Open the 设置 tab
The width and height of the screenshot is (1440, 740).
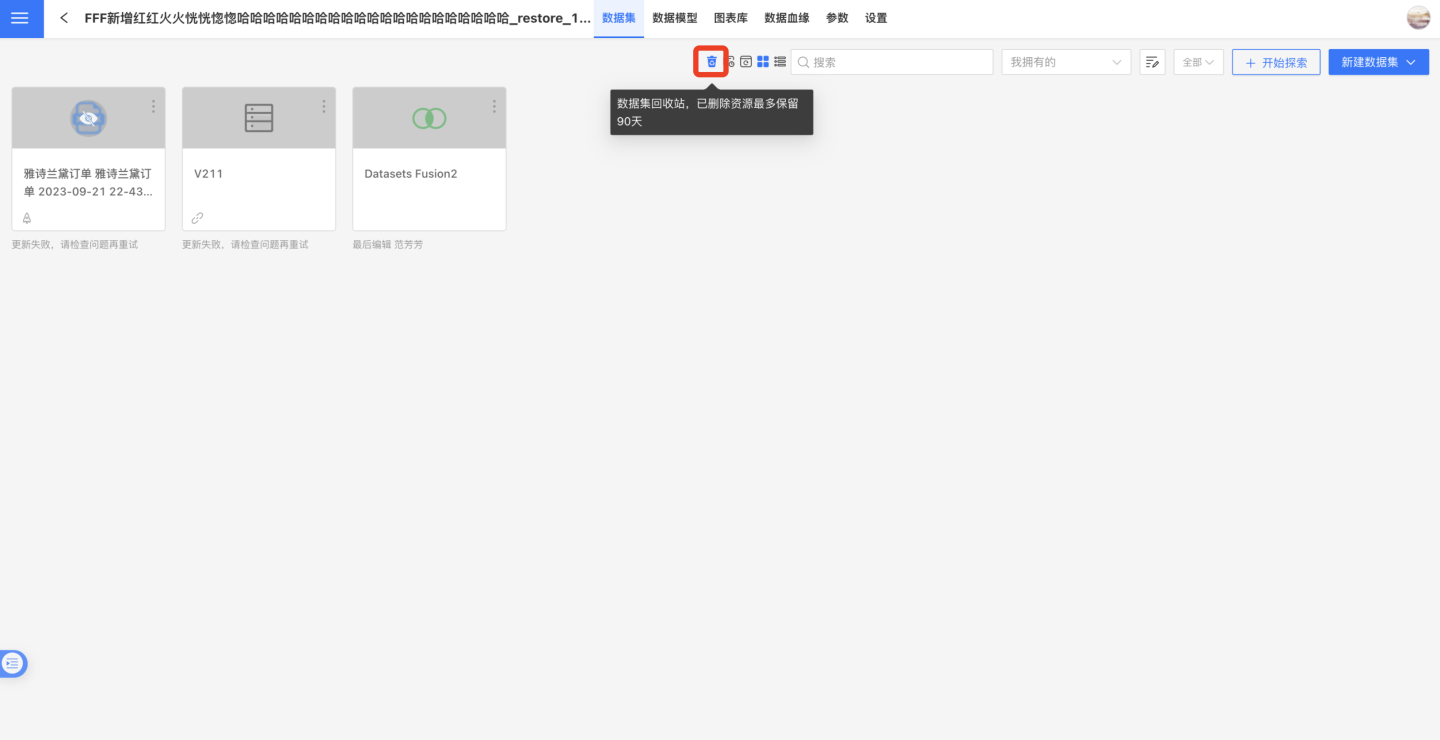tap(876, 18)
